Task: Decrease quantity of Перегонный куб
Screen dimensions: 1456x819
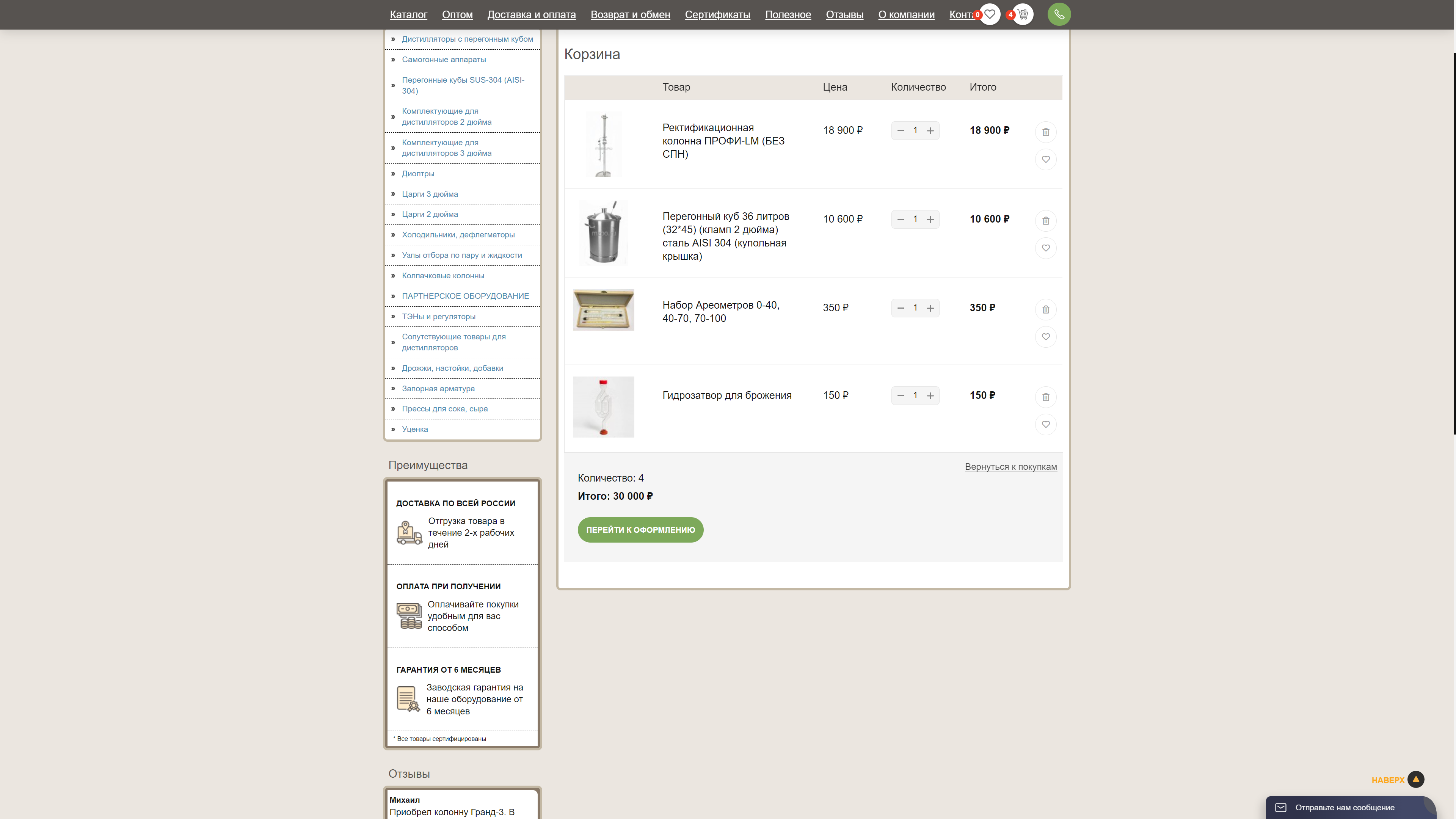Action: [901, 219]
